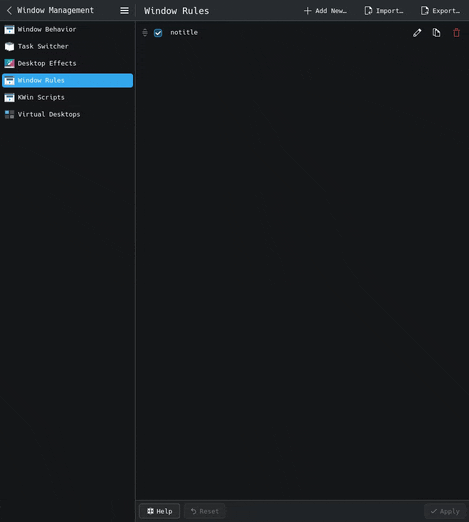Go to the Desktop Effects page
Screen dimensions: 469x522
[67, 64]
